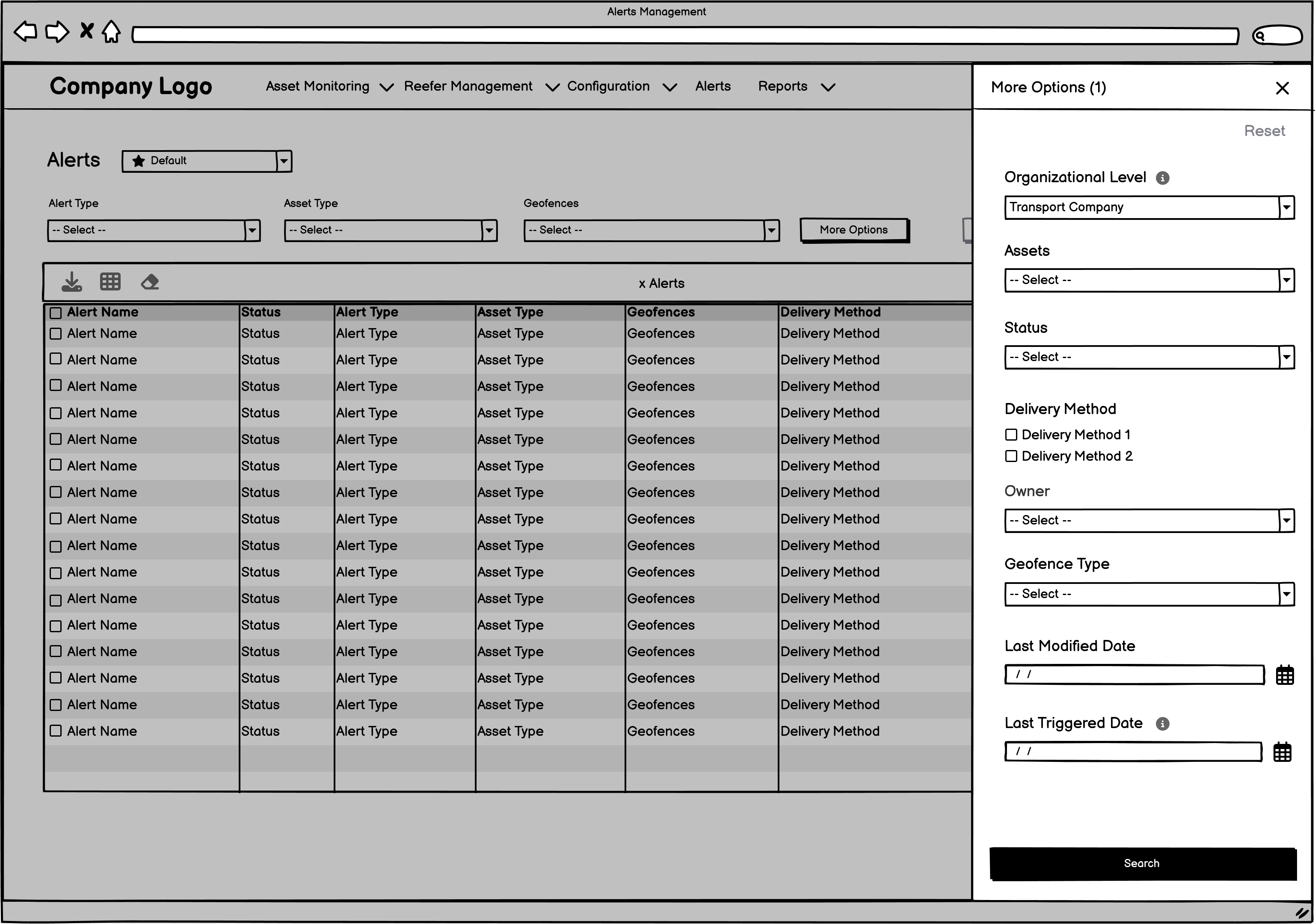Toggle the select-all checkbox in table header
Image resolution: width=1315 pixels, height=924 pixels.
click(x=56, y=313)
